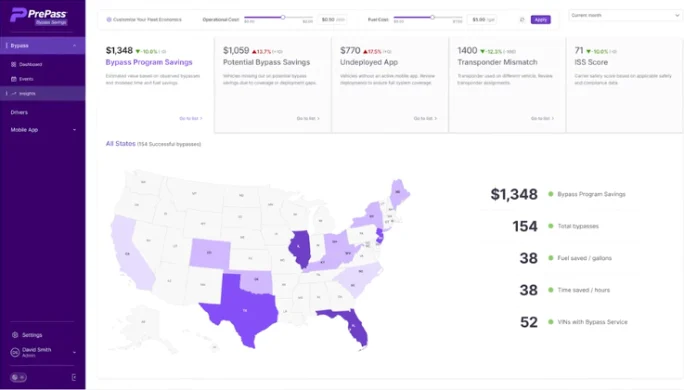Click the green dot beside Time saved / hours
Image resolution: width=684 pixels, height=390 pixels.
click(551, 290)
